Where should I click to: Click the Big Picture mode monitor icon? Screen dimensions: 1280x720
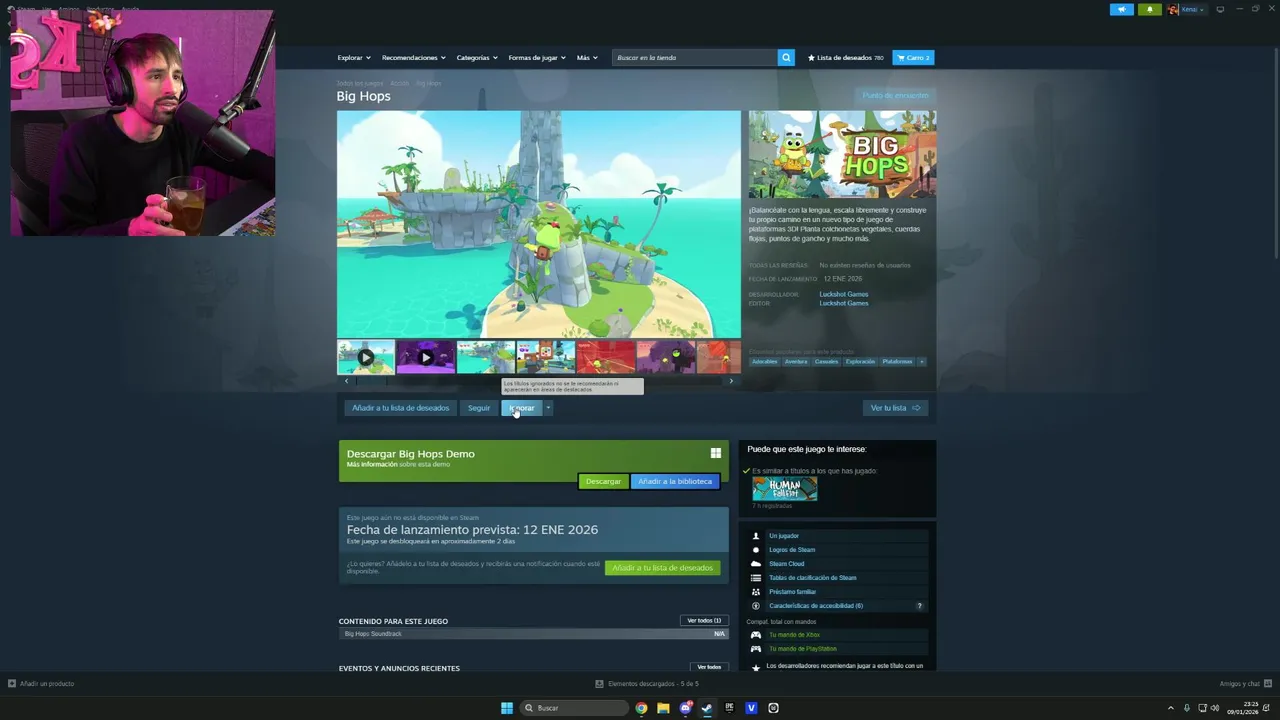click(x=1220, y=9)
